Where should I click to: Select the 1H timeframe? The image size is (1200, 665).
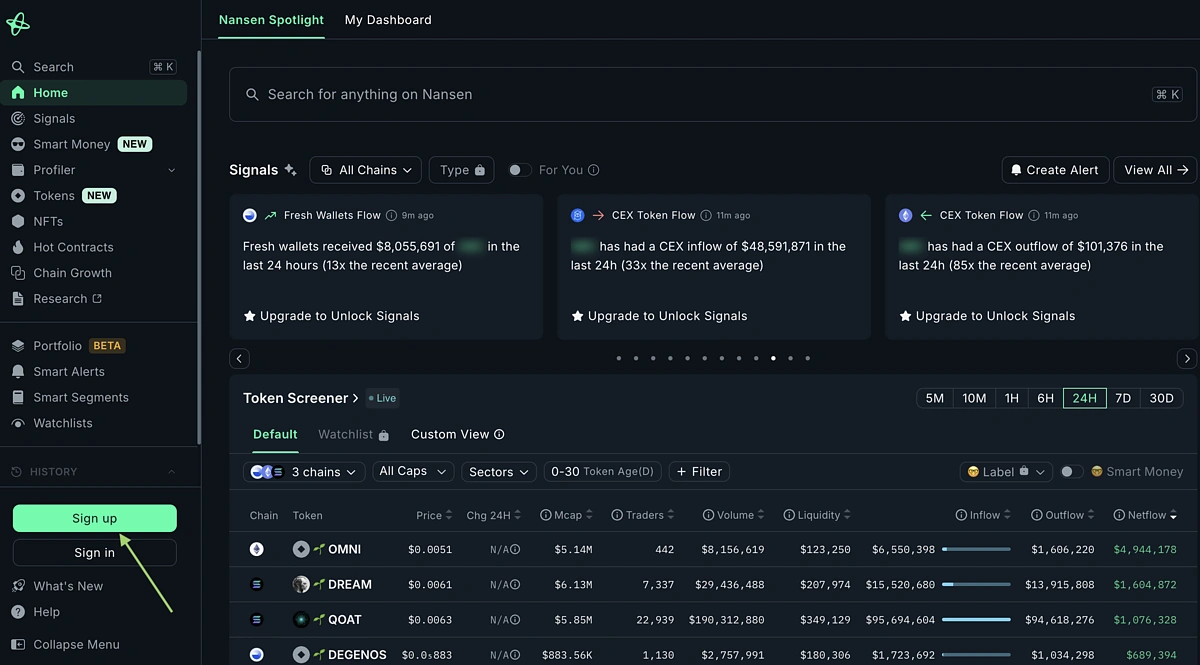(1012, 398)
